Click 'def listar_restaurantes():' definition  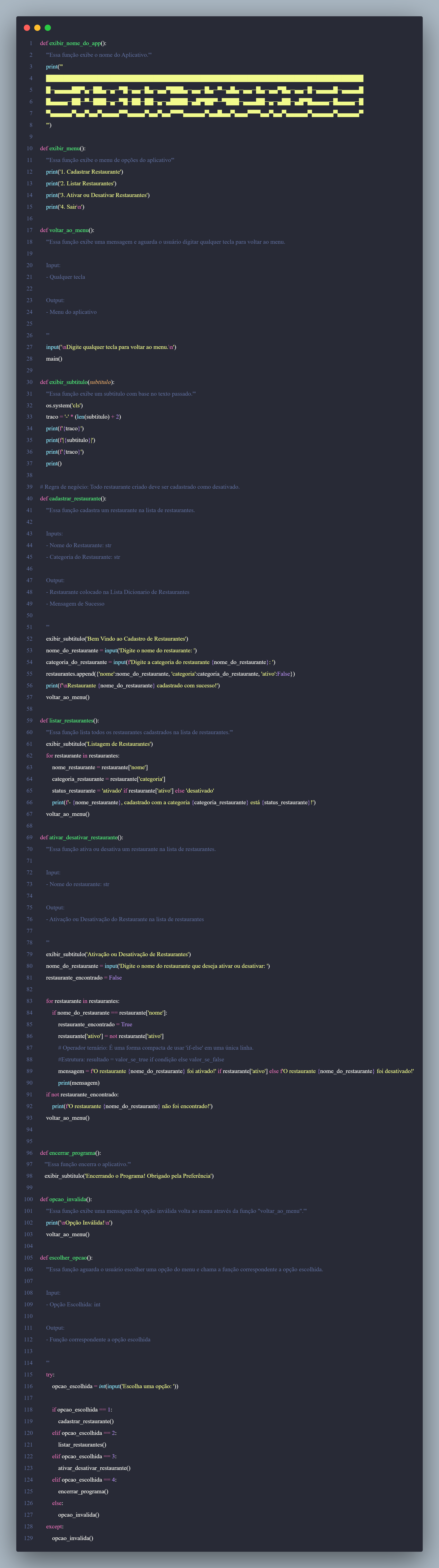click(x=69, y=721)
